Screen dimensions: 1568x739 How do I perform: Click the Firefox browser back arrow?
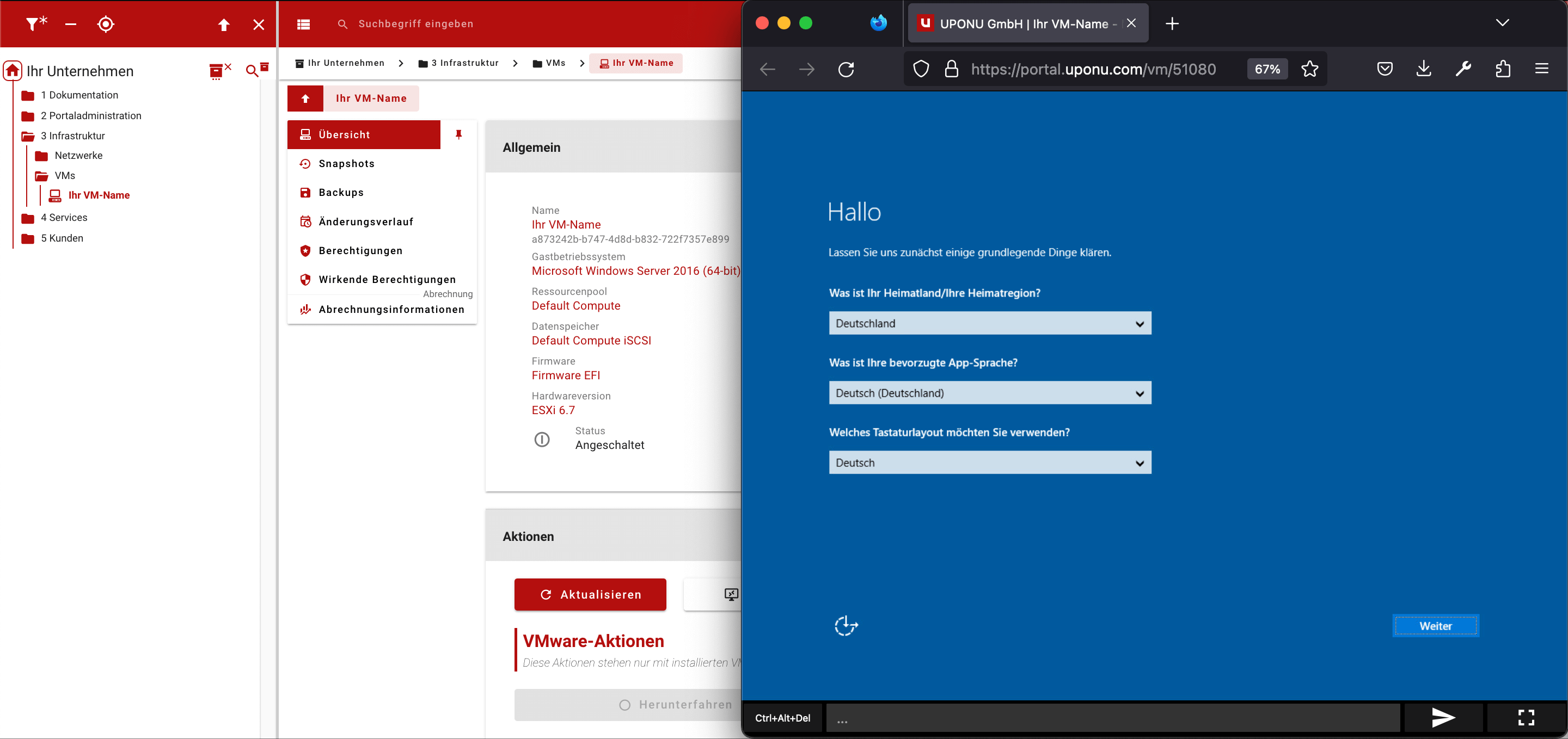tap(768, 69)
